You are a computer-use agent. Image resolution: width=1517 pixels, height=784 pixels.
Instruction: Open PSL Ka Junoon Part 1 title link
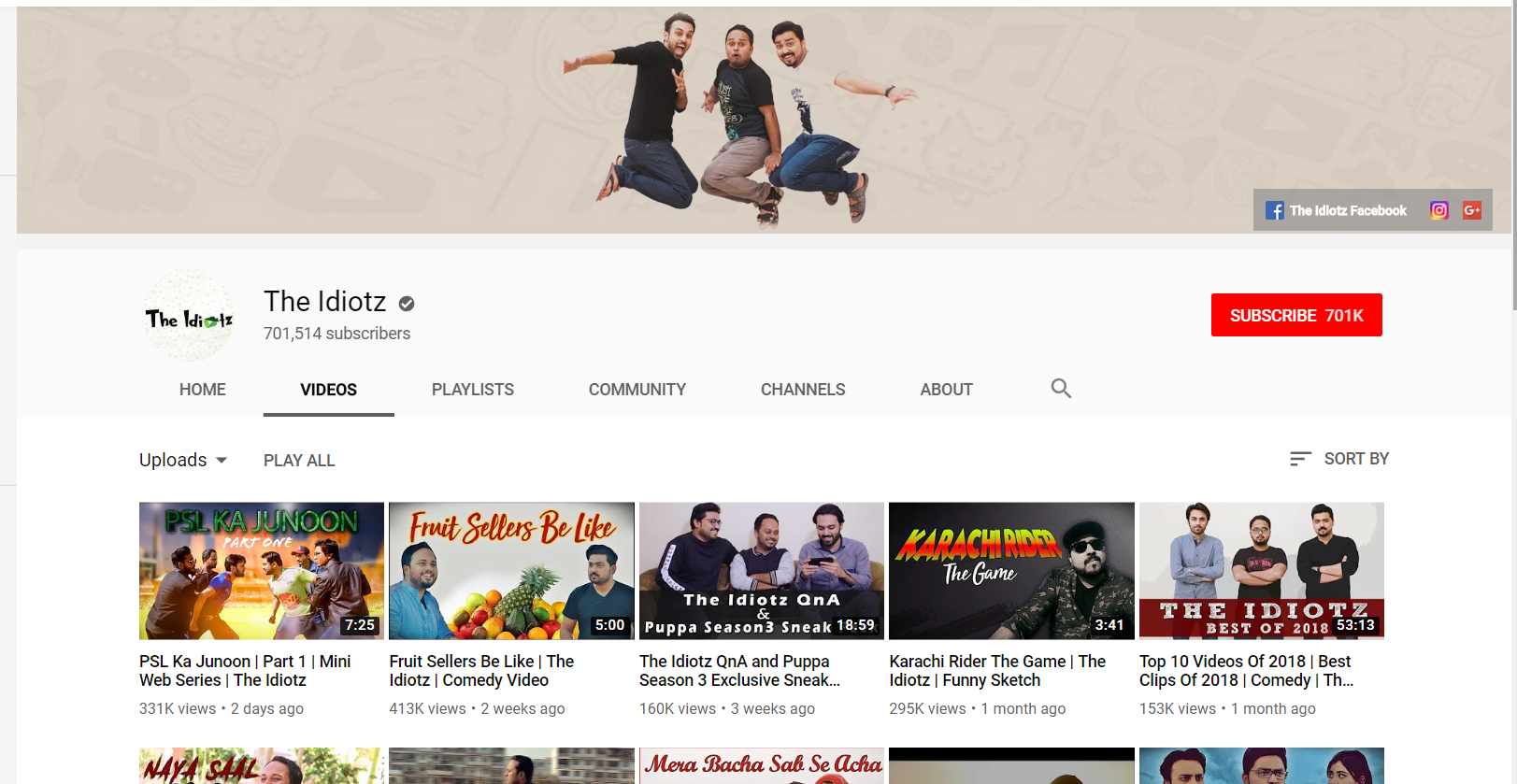tap(245, 671)
